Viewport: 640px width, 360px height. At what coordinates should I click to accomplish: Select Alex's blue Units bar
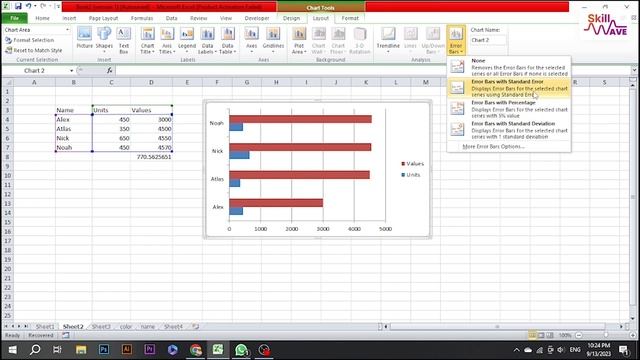tap(236, 211)
